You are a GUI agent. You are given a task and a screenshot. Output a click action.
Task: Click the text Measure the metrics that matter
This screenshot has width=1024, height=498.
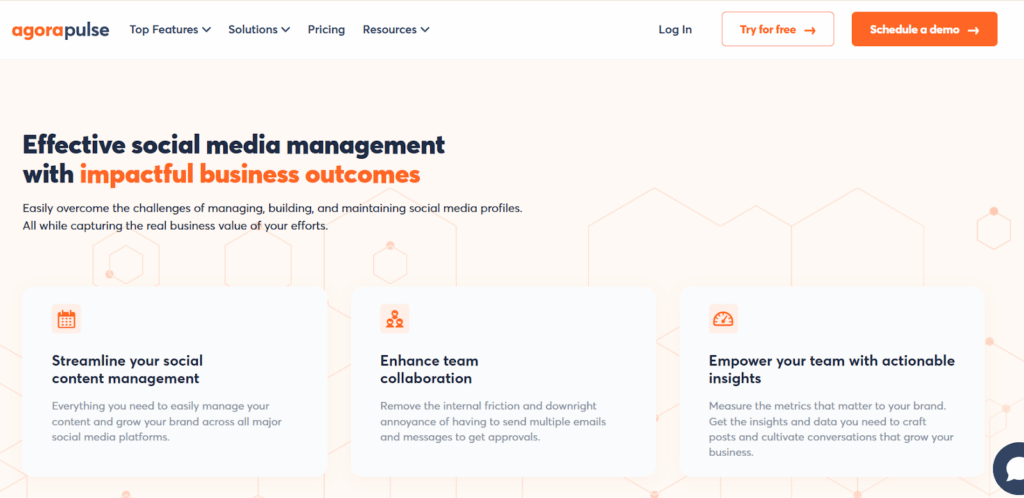[x=831, y=429]
